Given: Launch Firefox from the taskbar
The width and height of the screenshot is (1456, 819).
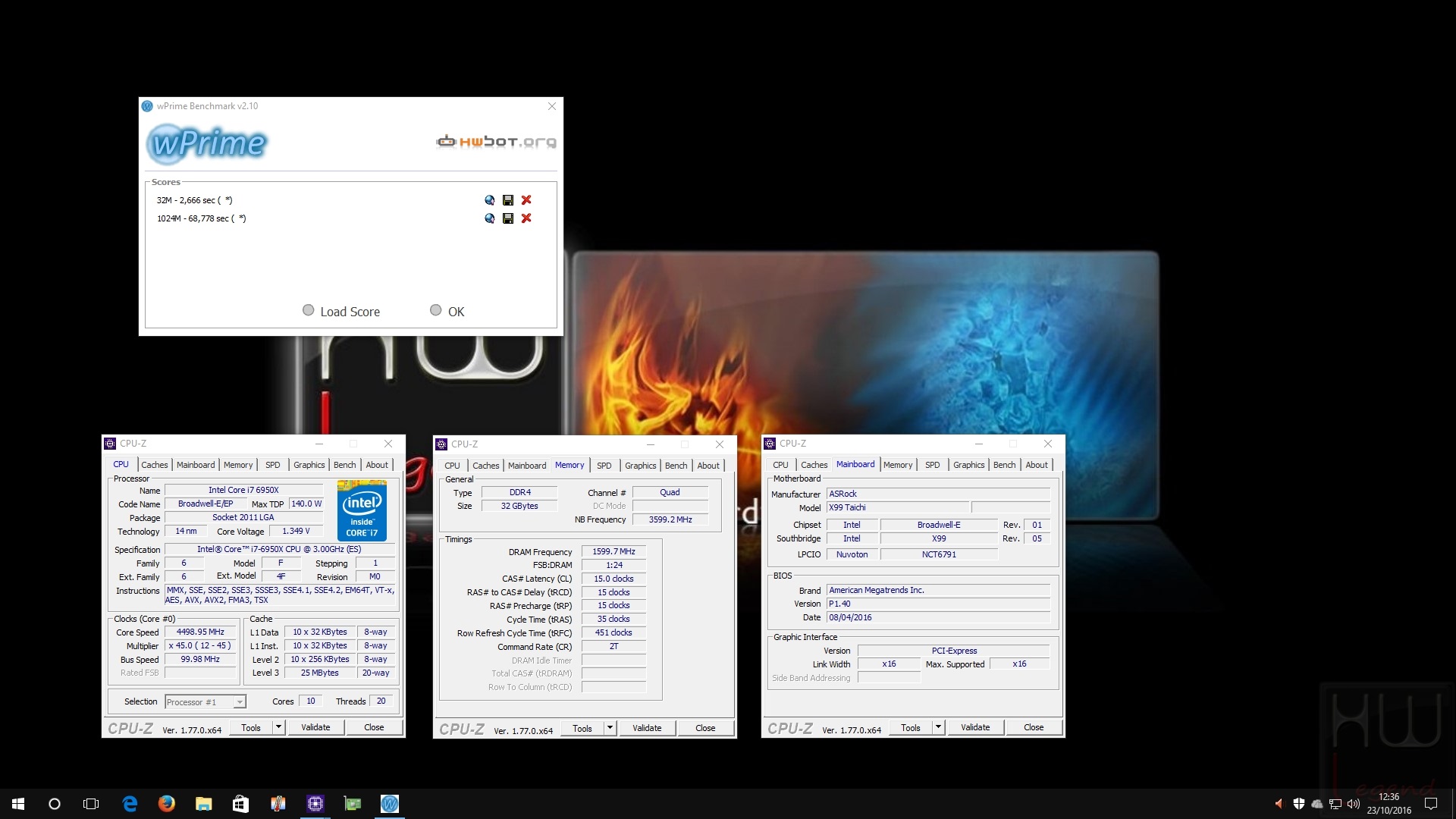Looking at the screenshot, I should pyautogui.click(x=167, y=804).
